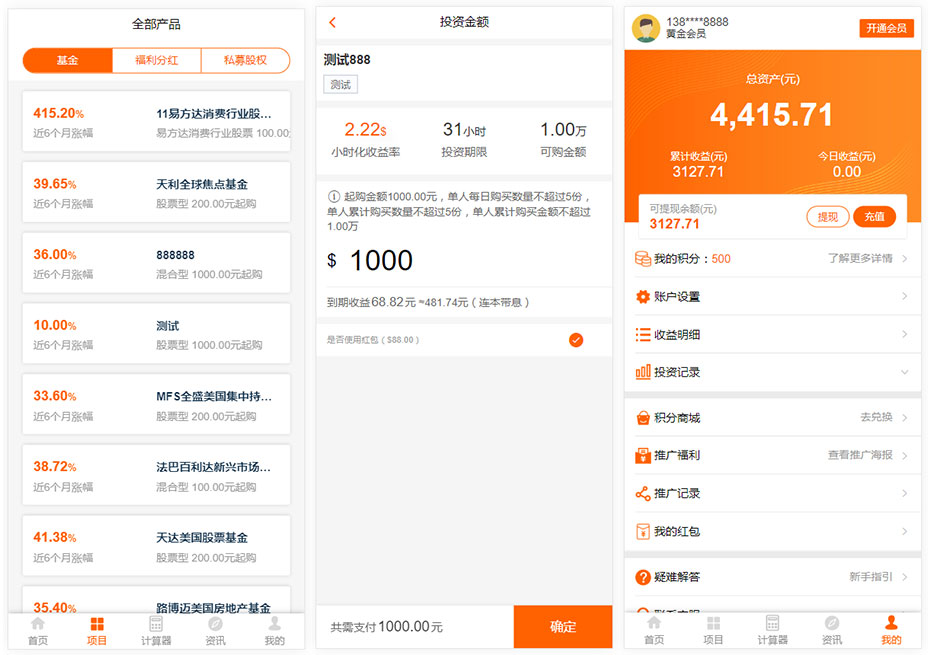This screenshot has height=655, width=932.
Task: Switch to the 私募股权 tab
Action: click(x=245, y=60)
